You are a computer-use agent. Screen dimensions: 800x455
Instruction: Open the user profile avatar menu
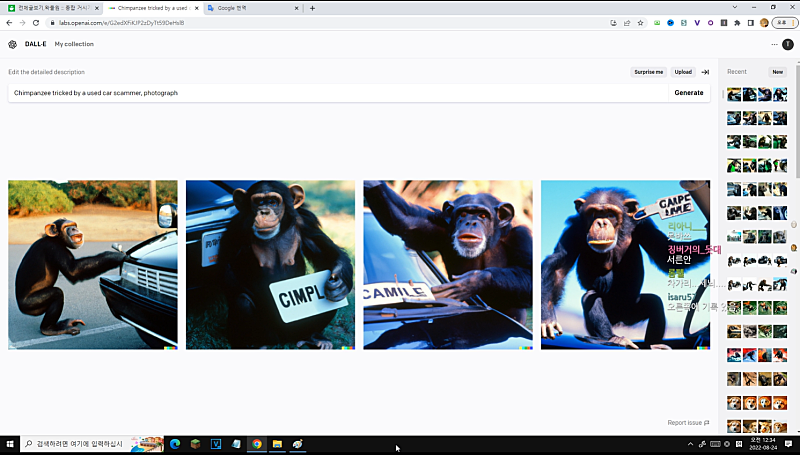[x=788, y=44]
